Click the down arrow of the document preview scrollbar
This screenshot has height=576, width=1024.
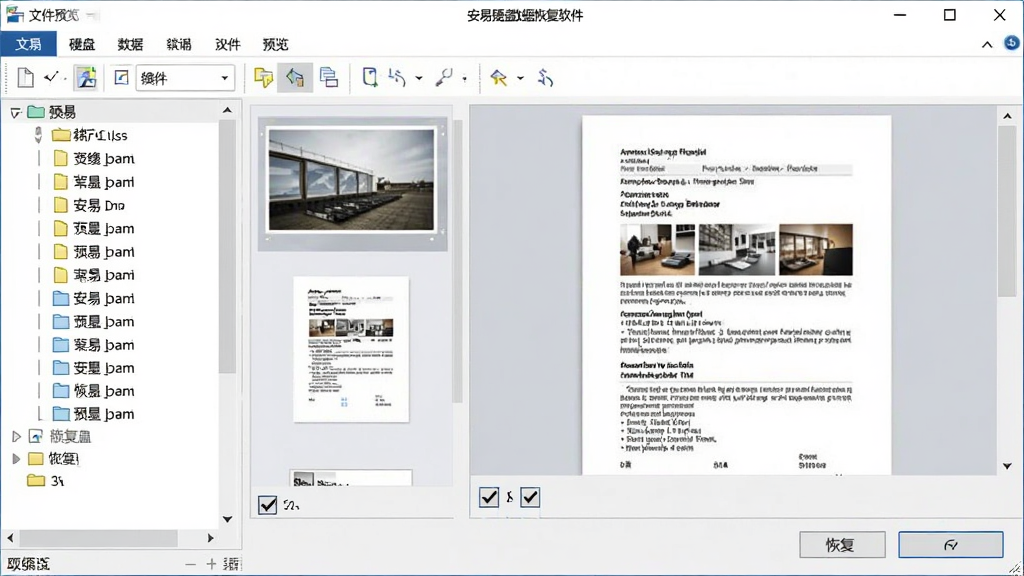(1007, 466)
